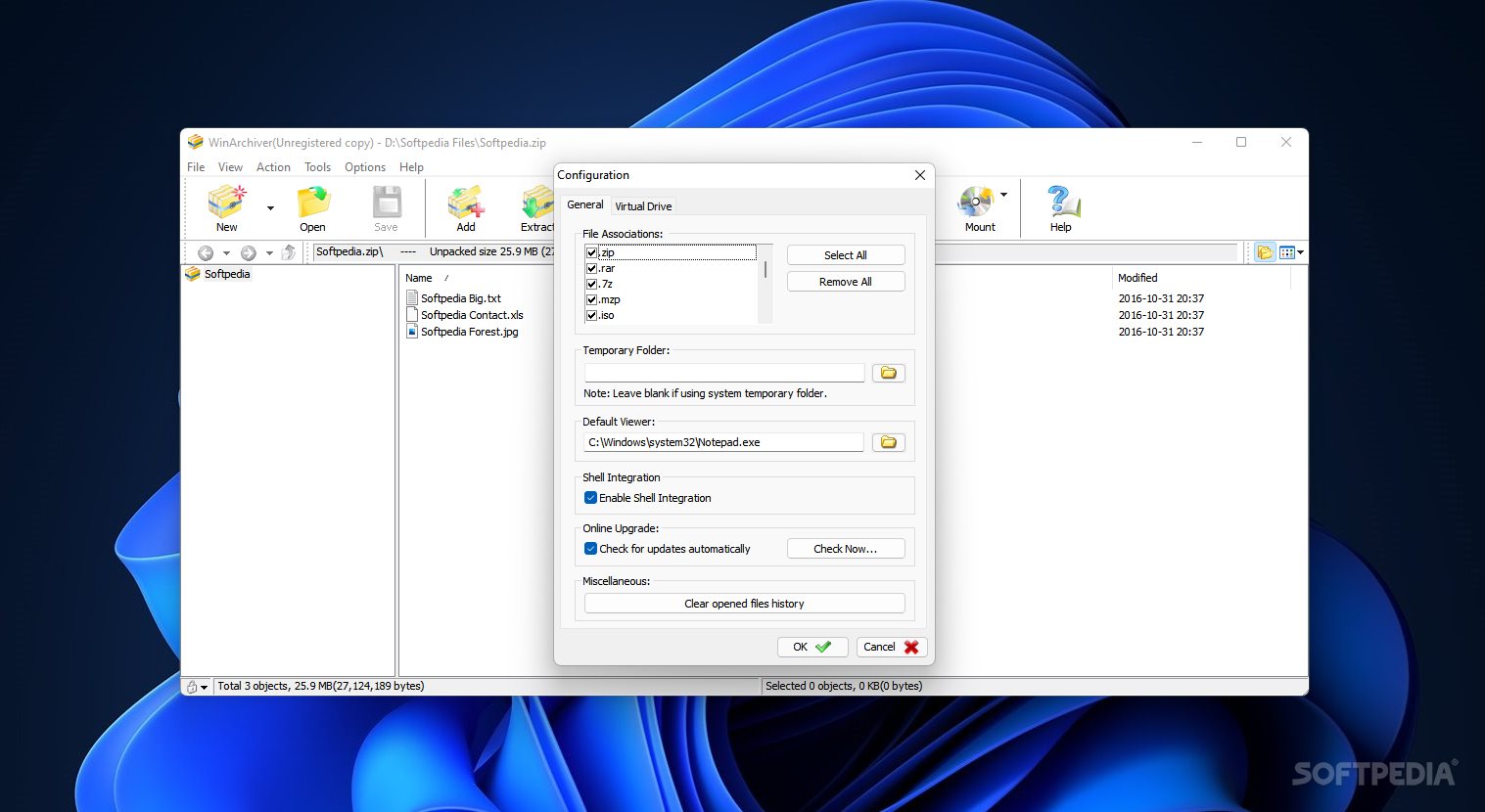
Task: Browse for Temporary Folder via folder icon
Action: coord(888,373)
